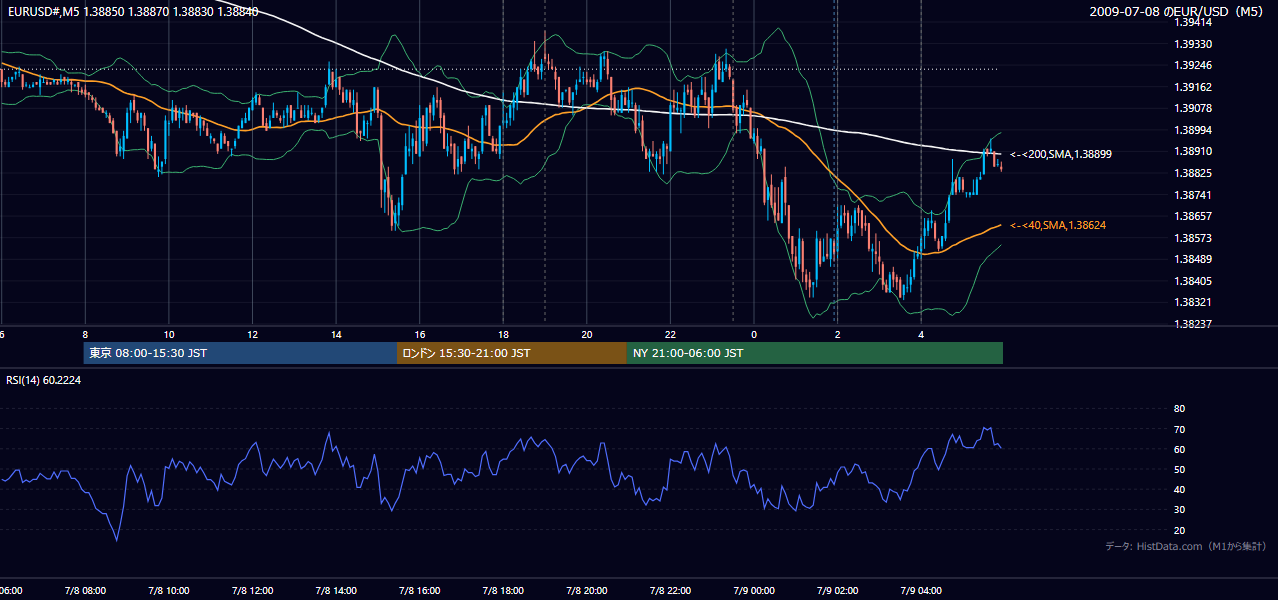Image resolution: width=1278 pixels, height=600 pixels.
Task: Click the bottom date label 7/8 20:00
Action: tap(587, 591)
